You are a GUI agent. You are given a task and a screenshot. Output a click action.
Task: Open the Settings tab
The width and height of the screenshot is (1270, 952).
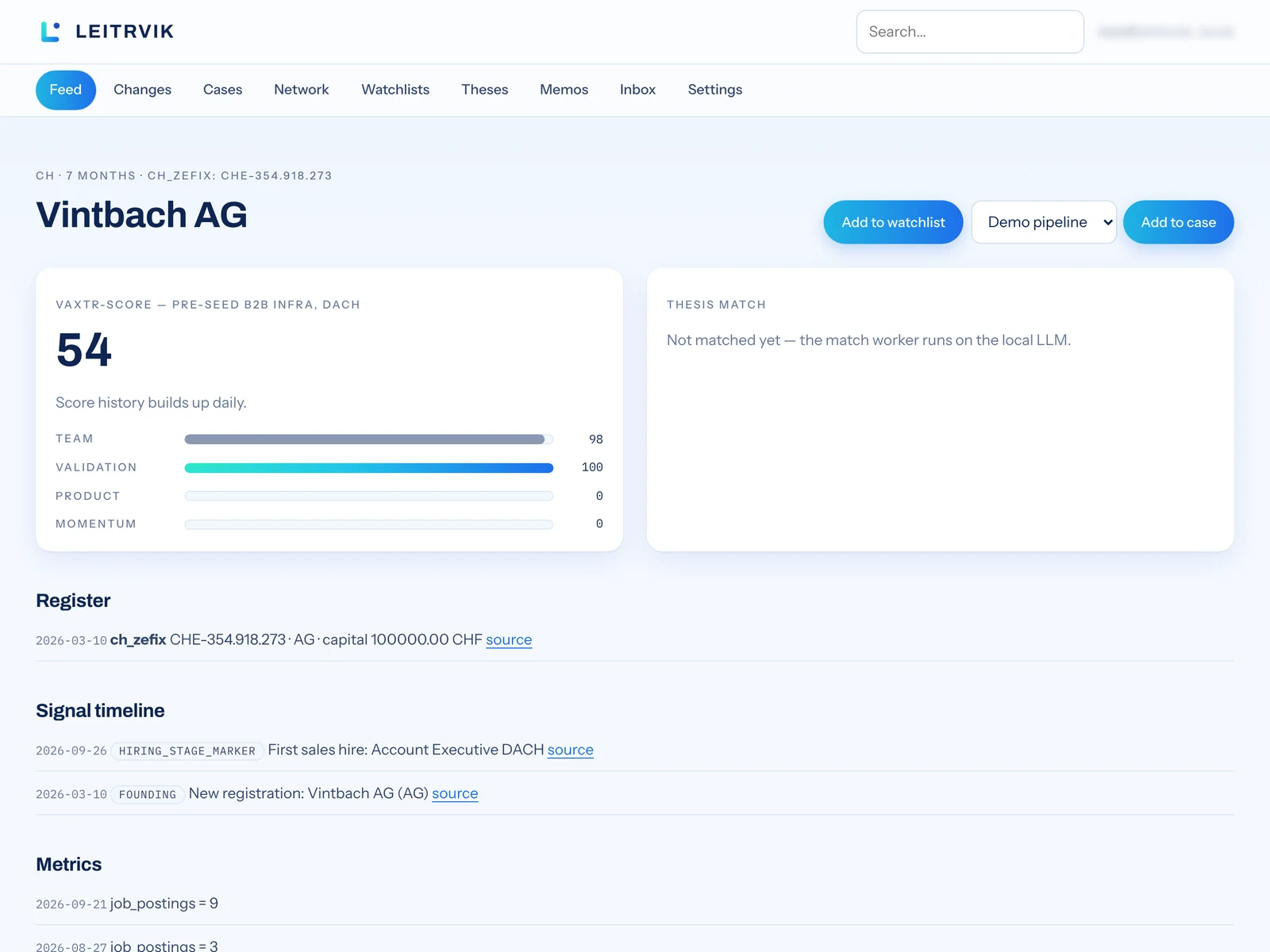coord(714,90)
